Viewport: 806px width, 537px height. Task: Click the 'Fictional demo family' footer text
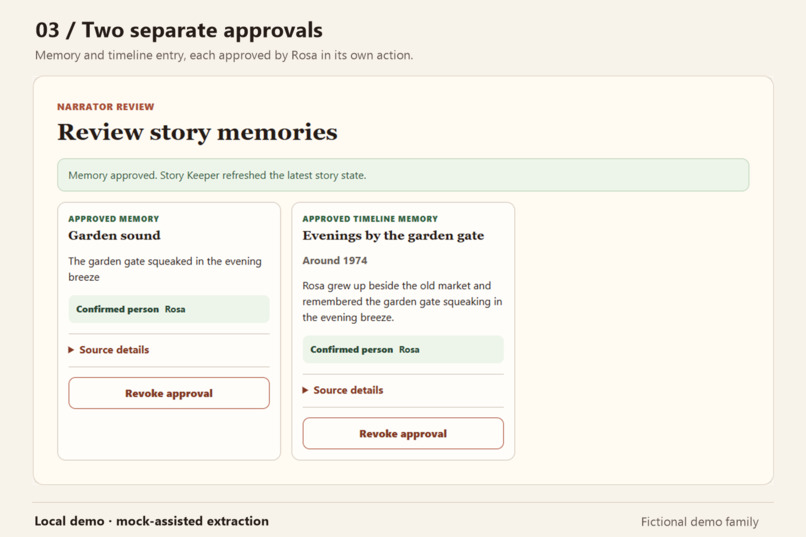coord(700,522)
